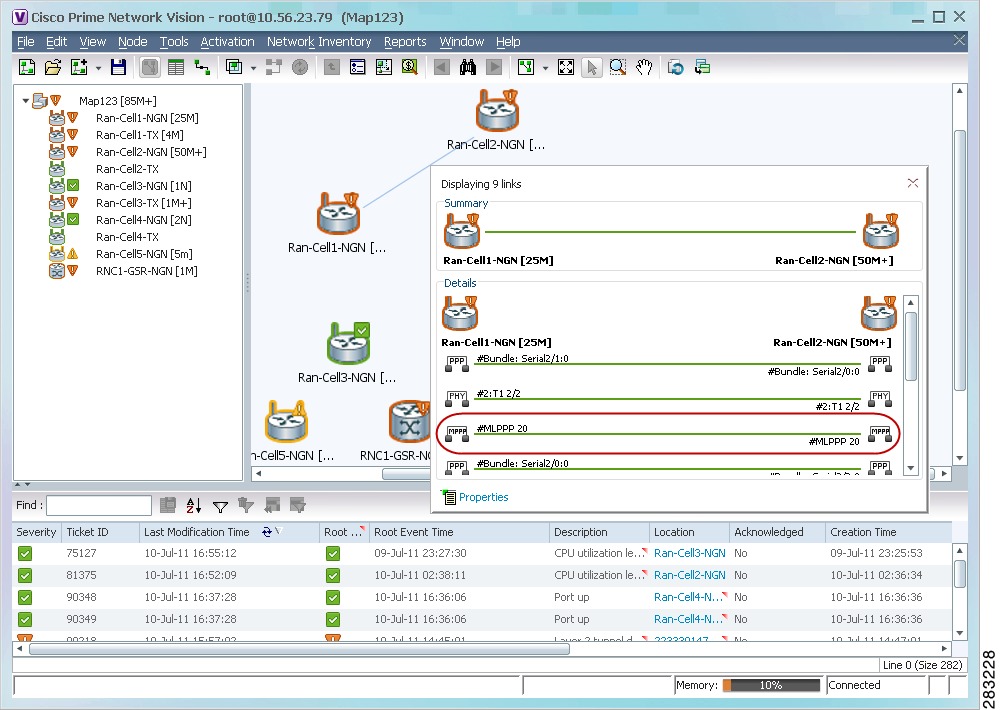Enable the normal selection pointer mode

click(x=592, y=67)
